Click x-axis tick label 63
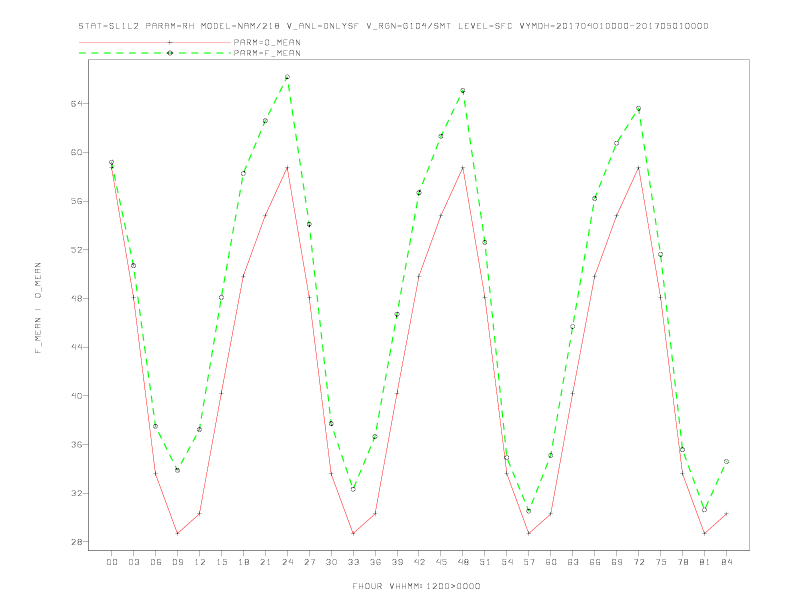792x612 pixels. (573, 562)
